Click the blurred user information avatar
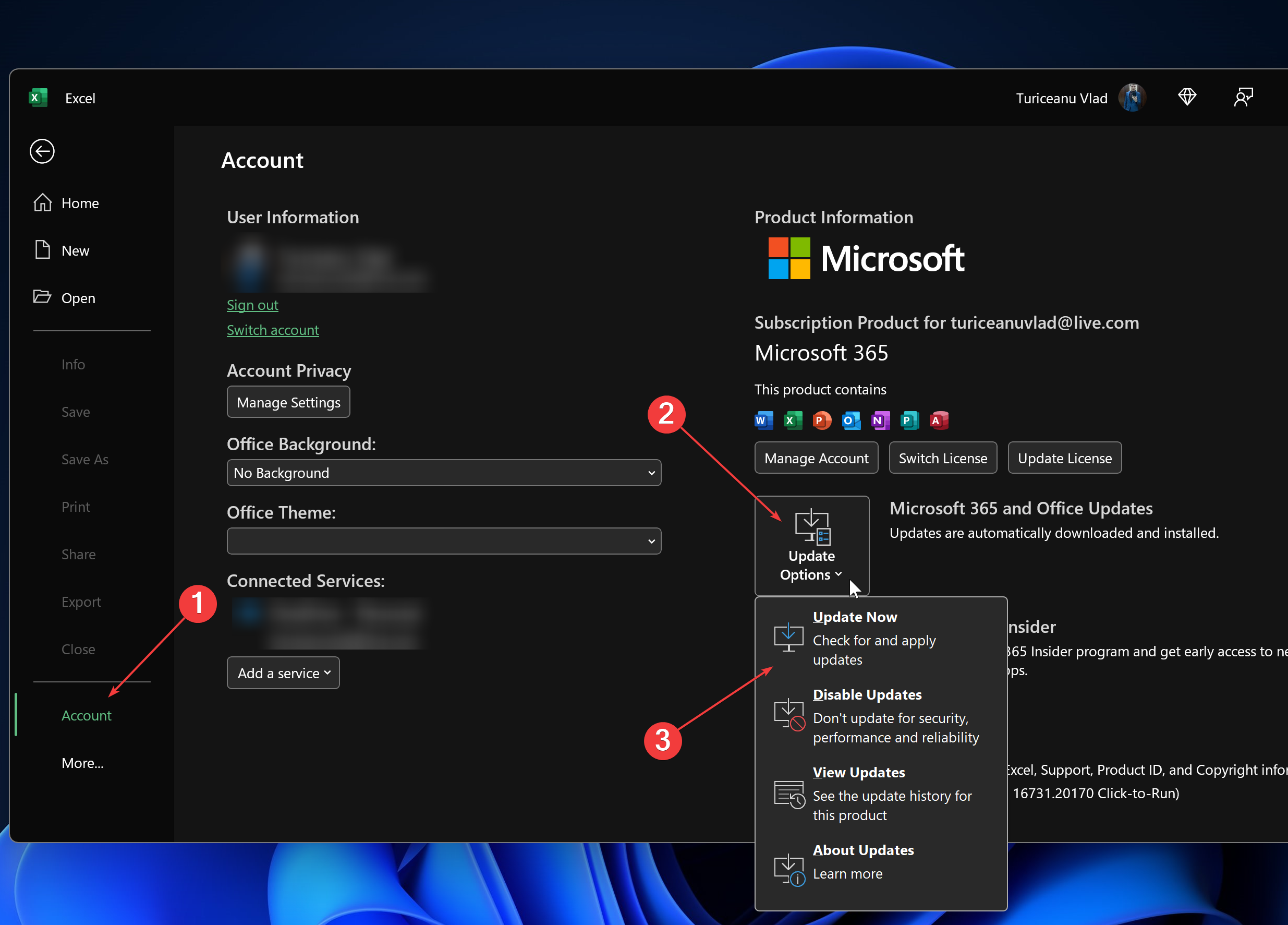Viewport: 1288px width, 925px height. click(250, 265)
